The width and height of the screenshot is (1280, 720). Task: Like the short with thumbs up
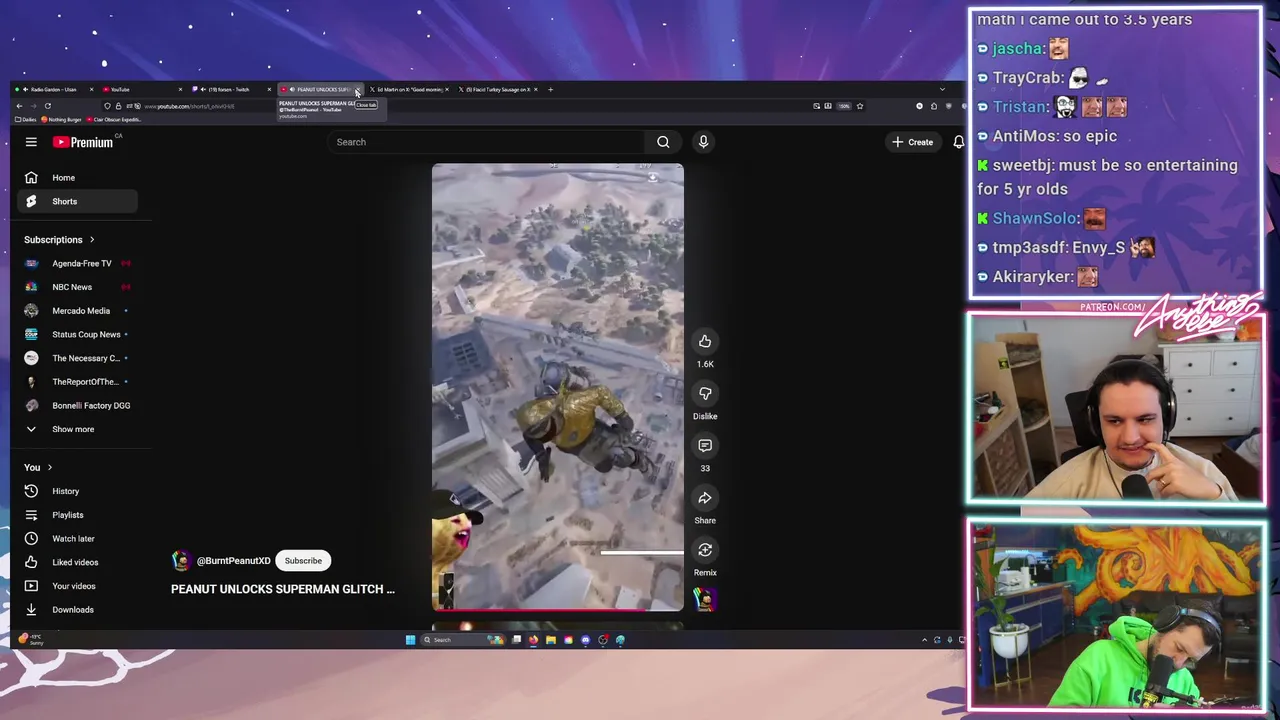[705, 341]
